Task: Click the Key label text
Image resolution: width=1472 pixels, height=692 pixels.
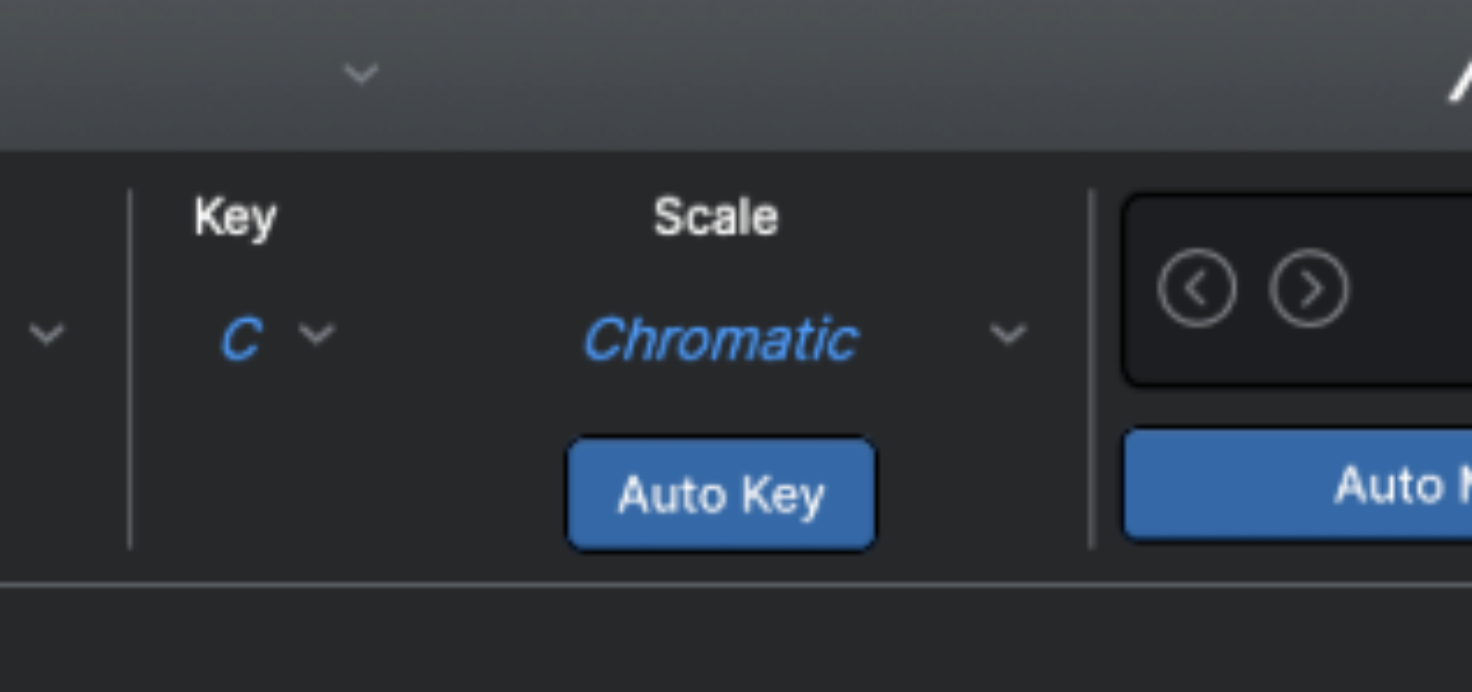Action: click(x=235, y=217)
